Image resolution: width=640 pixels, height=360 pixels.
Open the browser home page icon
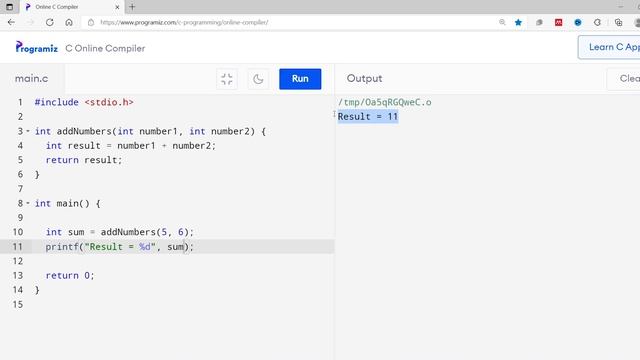(69, 22)
